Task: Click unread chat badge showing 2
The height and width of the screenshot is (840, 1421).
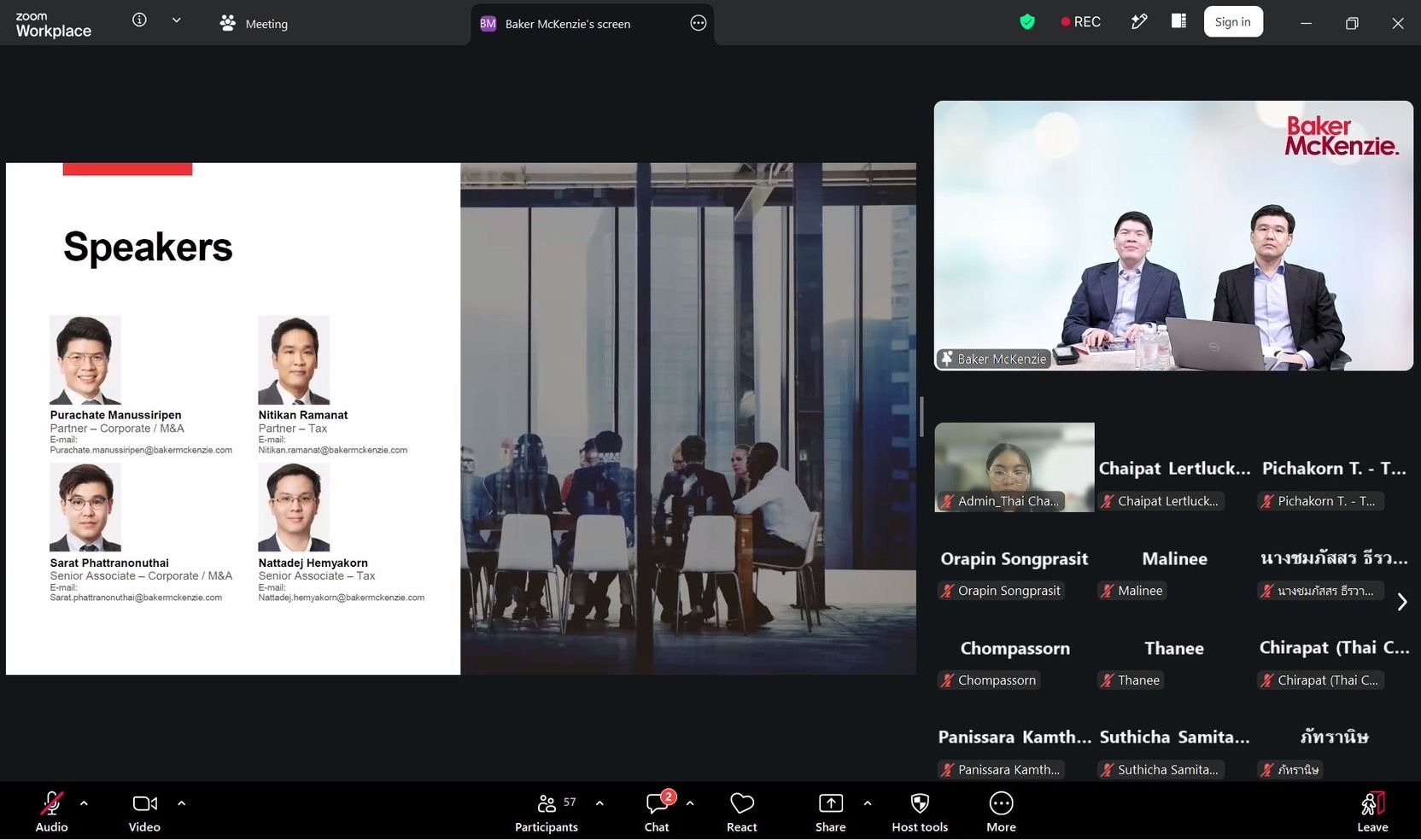Action: [x=669, y=796]
